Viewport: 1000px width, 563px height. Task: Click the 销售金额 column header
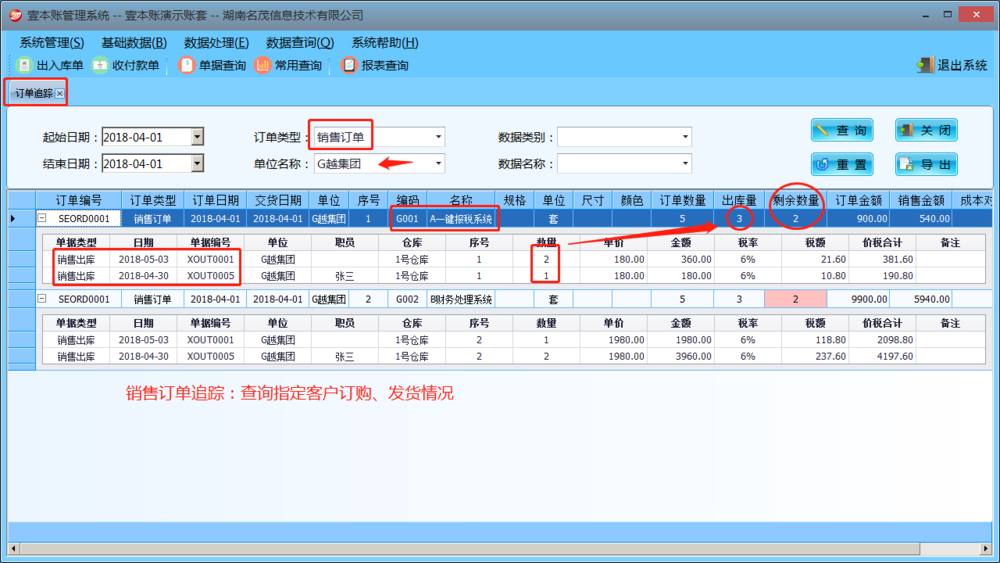point(920,200)
